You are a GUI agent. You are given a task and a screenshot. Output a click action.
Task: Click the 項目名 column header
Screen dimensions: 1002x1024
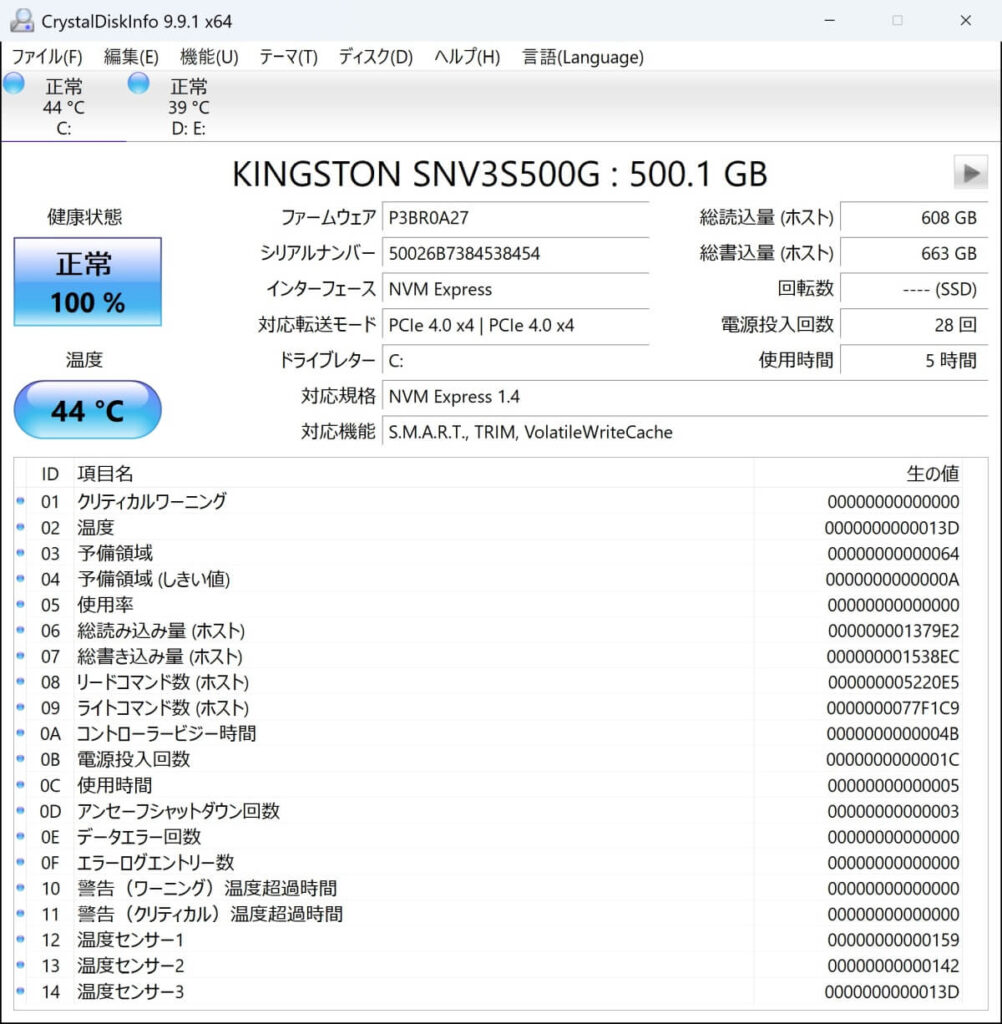(413, 474)
